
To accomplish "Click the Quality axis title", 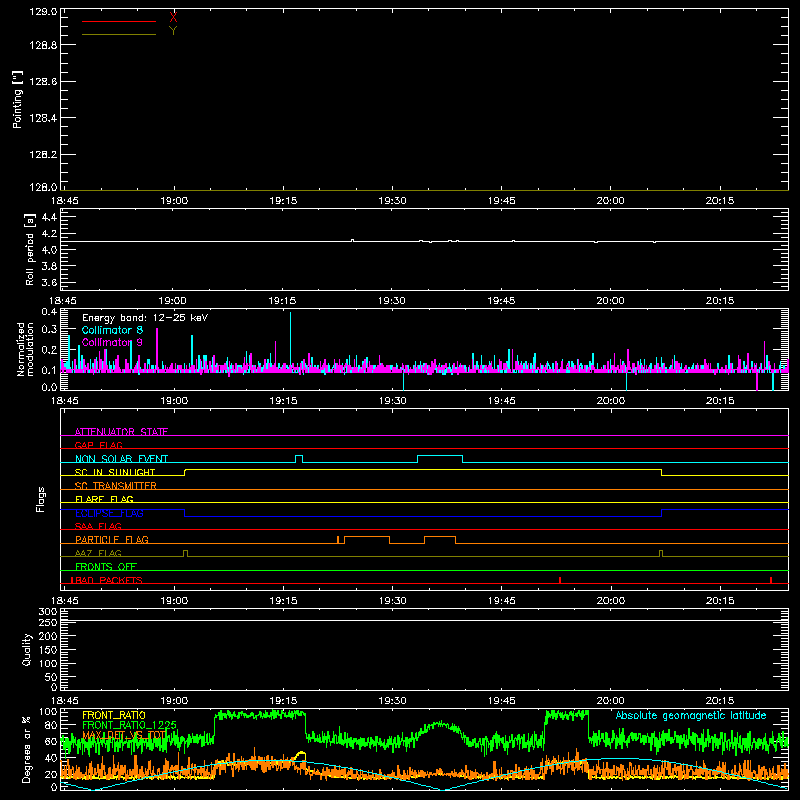I will pos(27,649).
